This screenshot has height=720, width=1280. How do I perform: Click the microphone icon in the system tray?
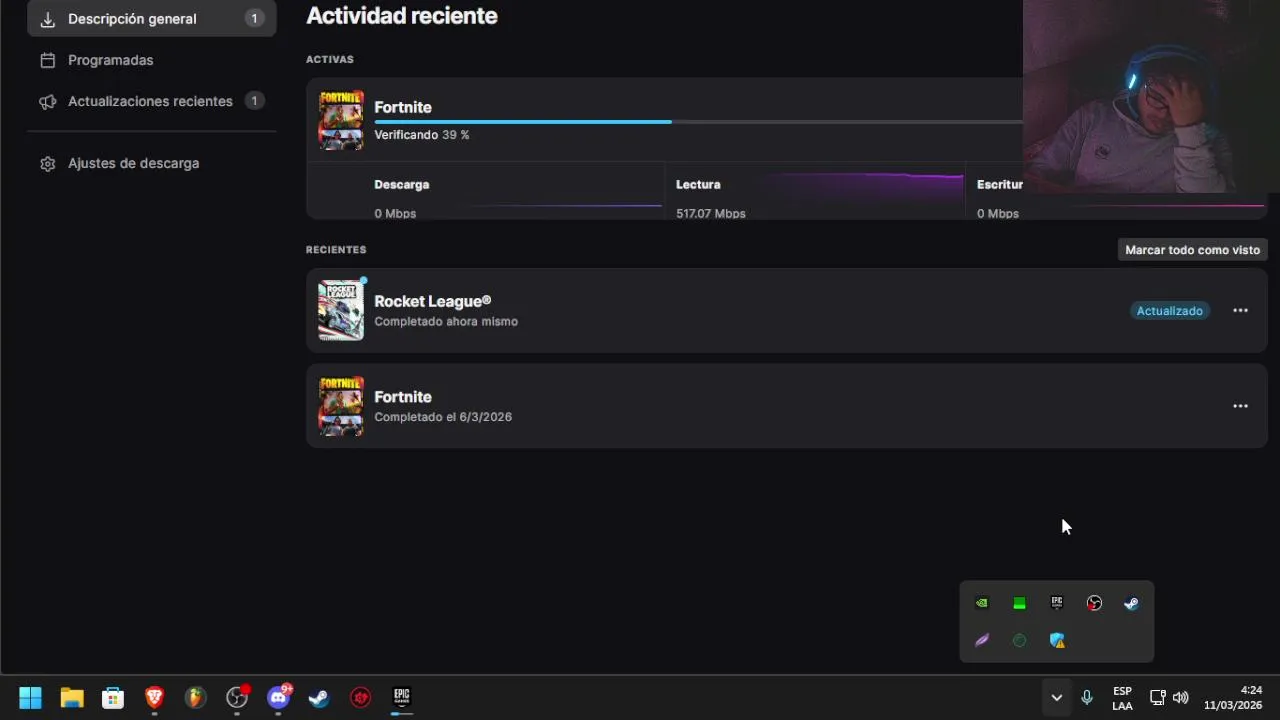pos(1087,698)
